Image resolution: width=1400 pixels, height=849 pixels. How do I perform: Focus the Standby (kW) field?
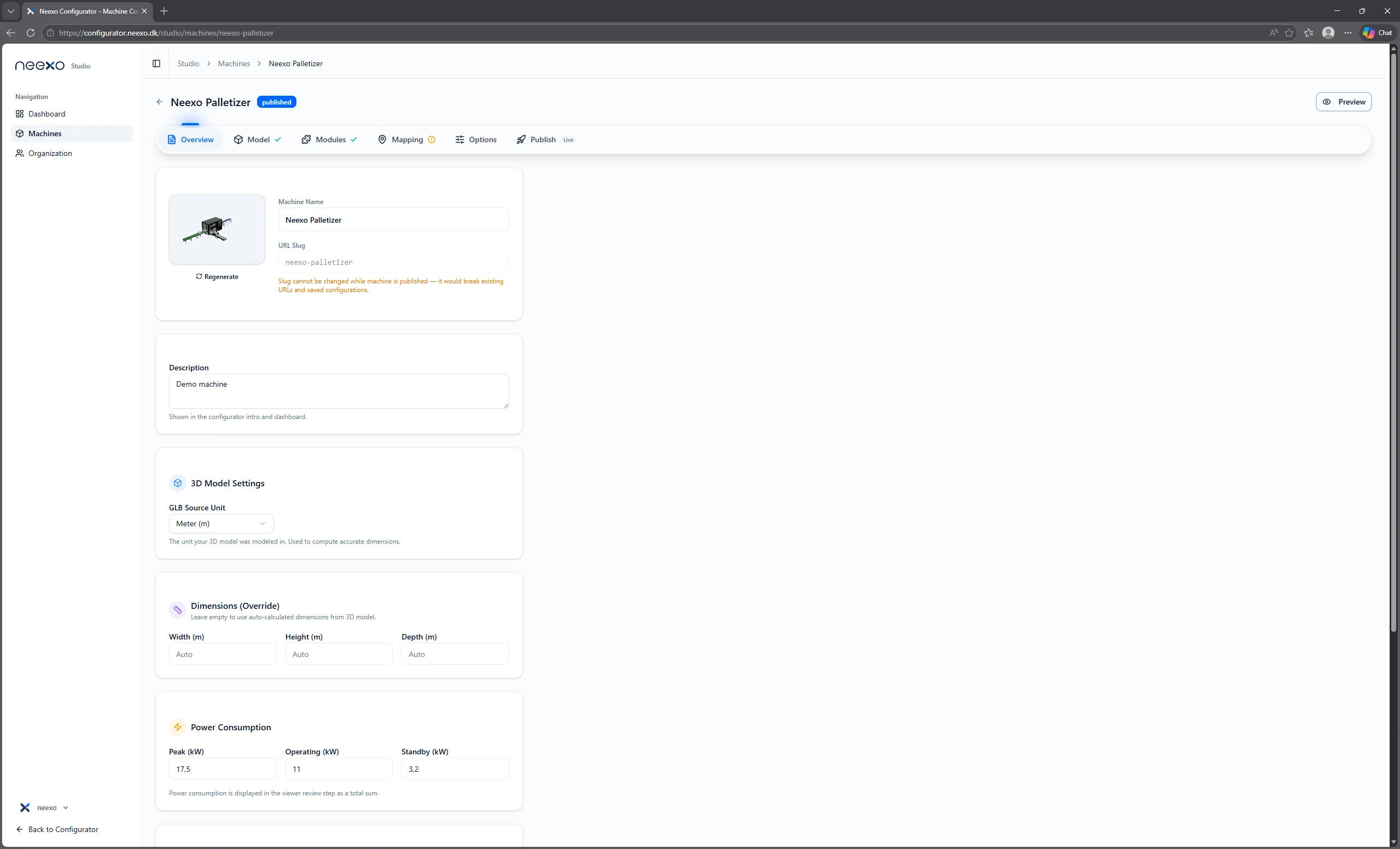tap(455, 770)
